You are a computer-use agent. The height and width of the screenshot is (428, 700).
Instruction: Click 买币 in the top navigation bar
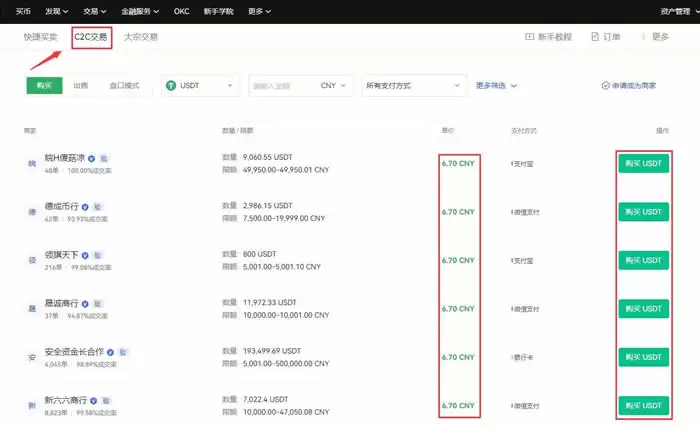[23, 11]
